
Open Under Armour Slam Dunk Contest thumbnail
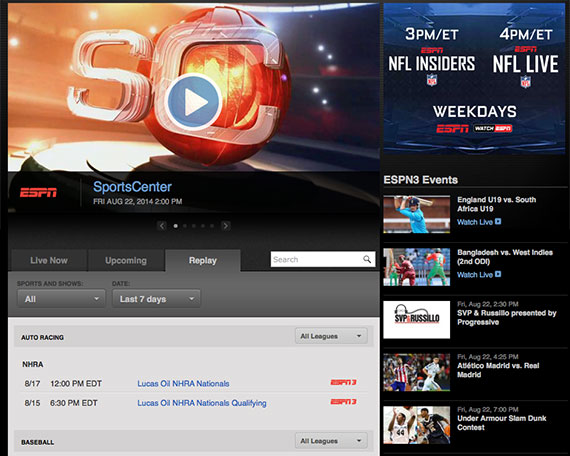tap(417, 425)
